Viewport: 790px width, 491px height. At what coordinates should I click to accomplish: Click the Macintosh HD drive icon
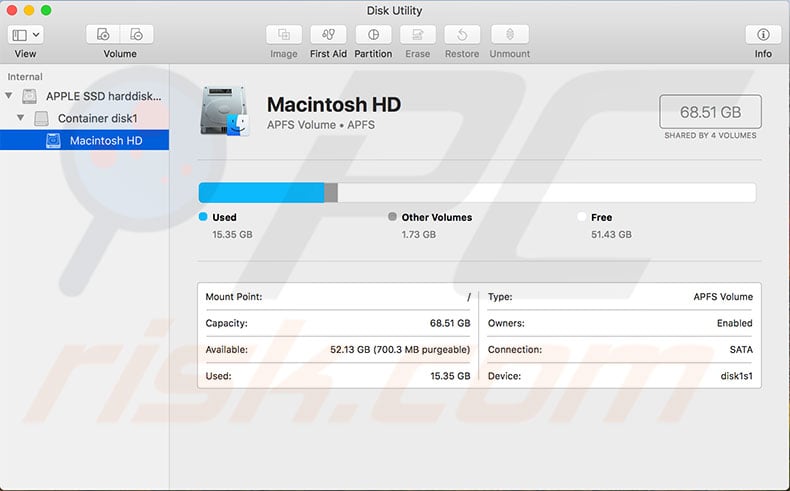[225, 111]
